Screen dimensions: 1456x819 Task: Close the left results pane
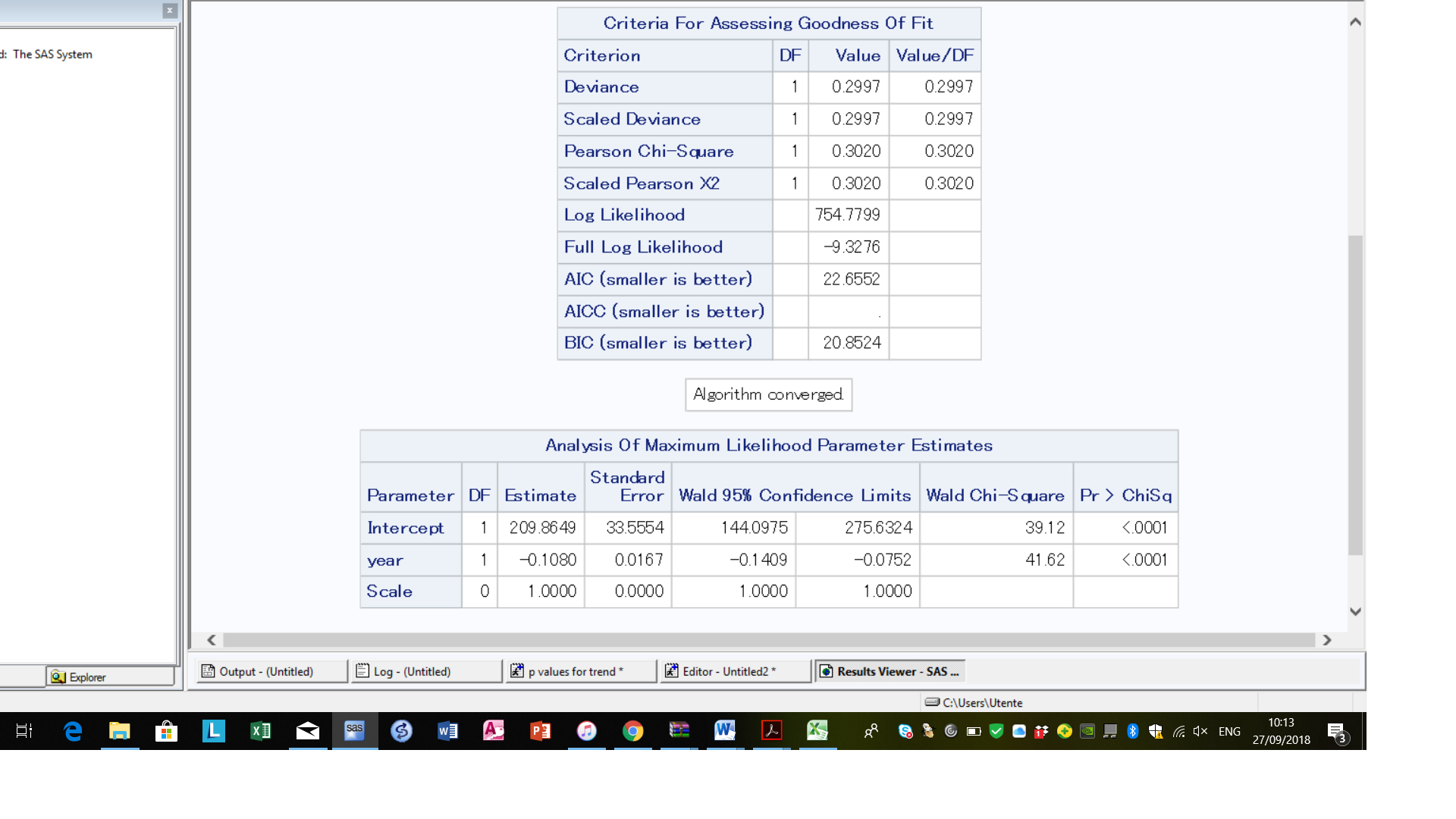(170, 11)
